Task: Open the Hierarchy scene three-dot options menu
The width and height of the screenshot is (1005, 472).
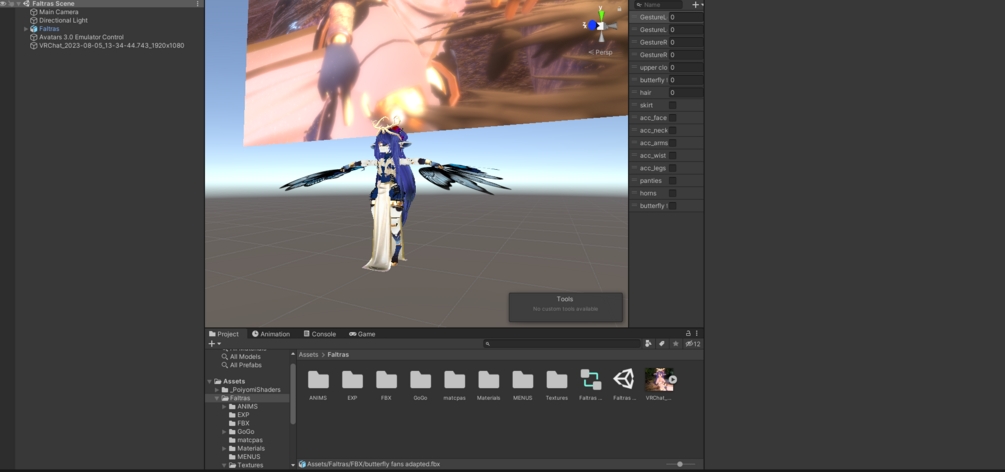Action: point(197,4)
